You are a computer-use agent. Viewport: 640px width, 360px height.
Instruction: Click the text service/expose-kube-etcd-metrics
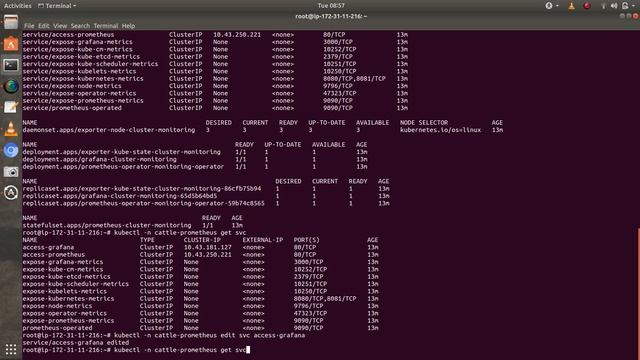coord(81,57)
